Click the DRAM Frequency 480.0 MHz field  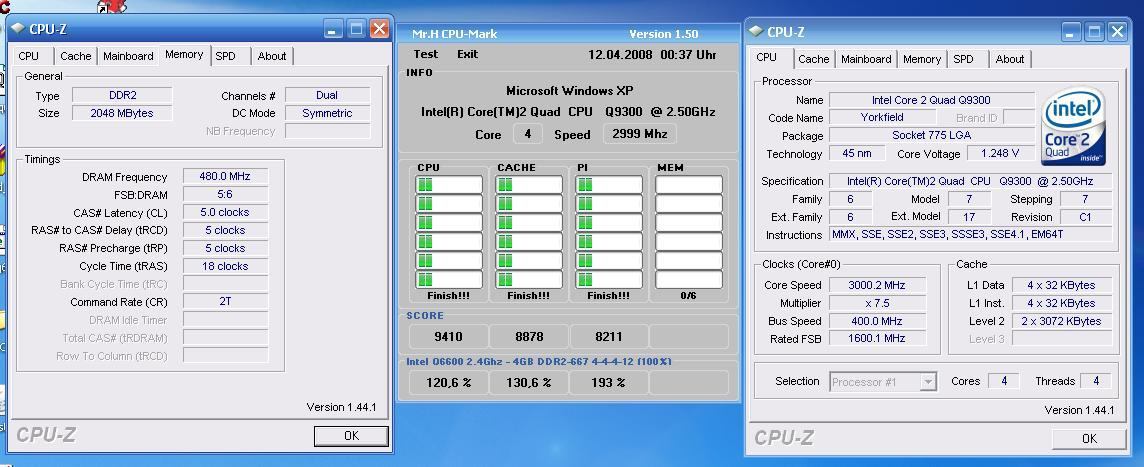point(225,177)
